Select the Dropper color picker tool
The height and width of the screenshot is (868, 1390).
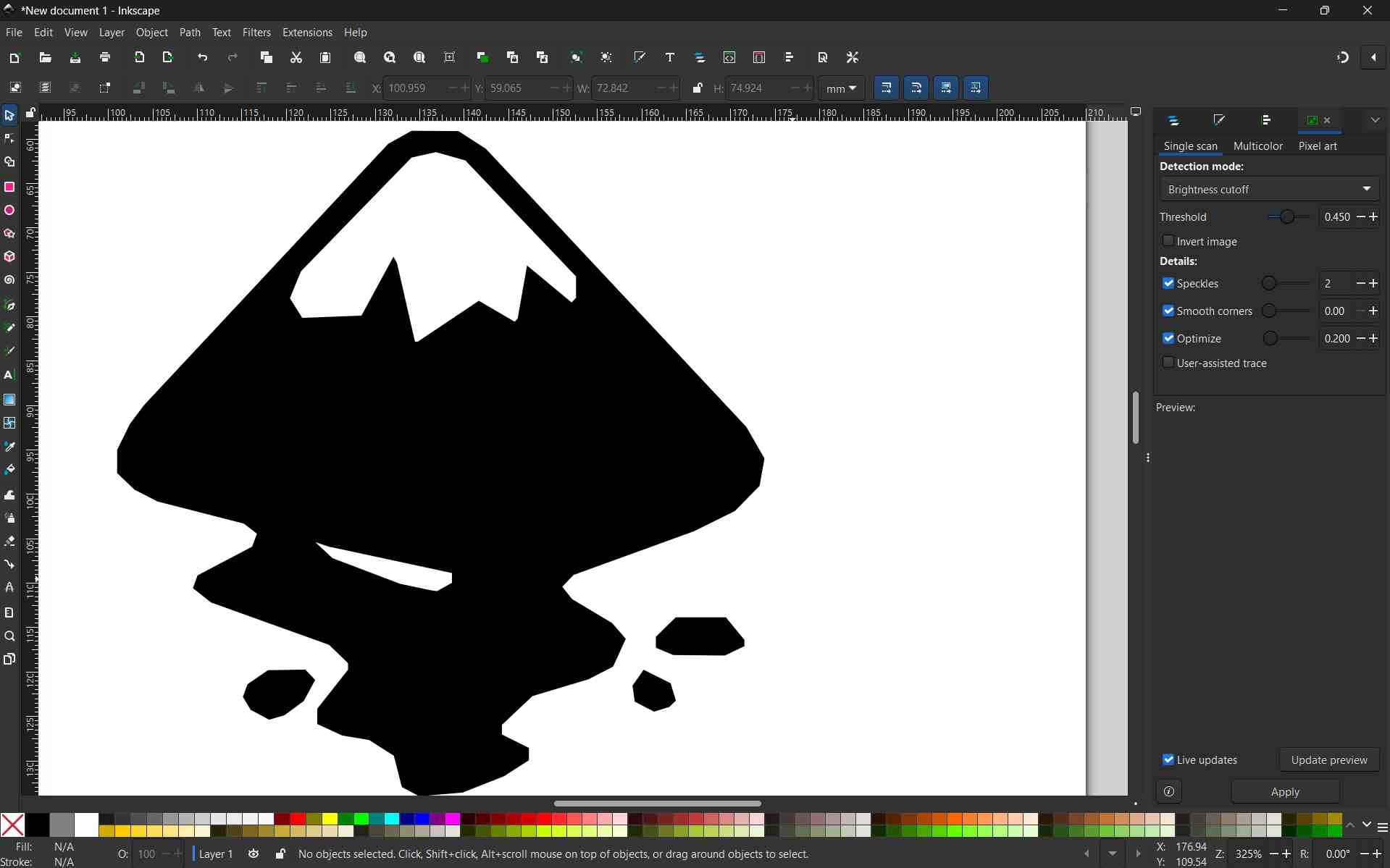[x=9, y=447]
